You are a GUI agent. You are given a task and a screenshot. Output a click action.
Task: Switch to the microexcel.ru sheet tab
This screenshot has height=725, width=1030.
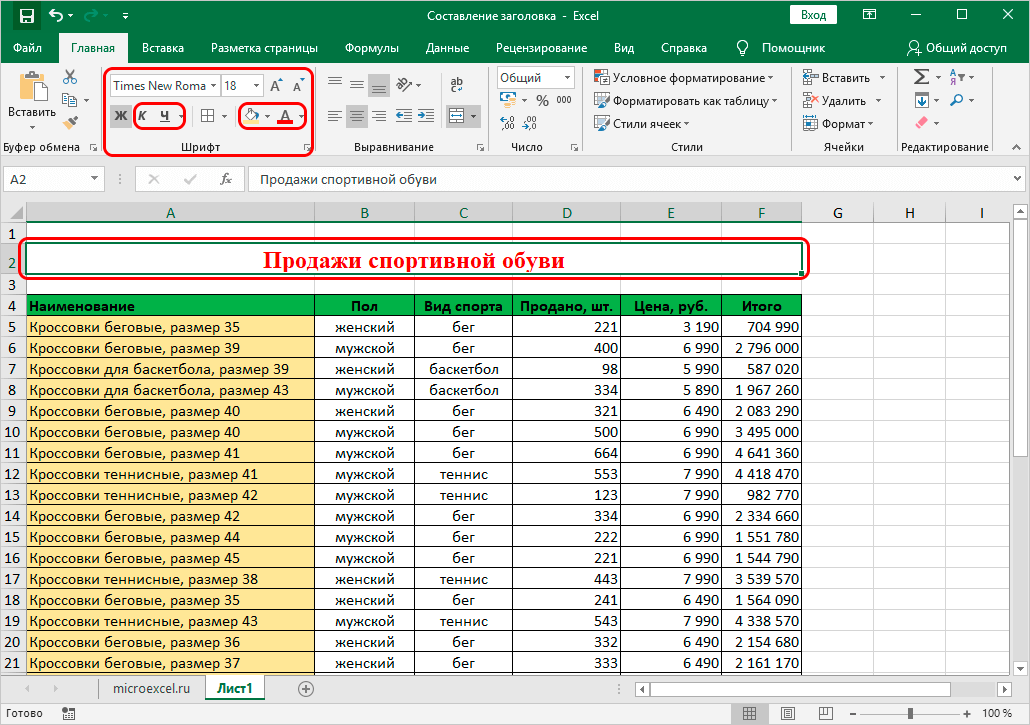tap(151, 689)
